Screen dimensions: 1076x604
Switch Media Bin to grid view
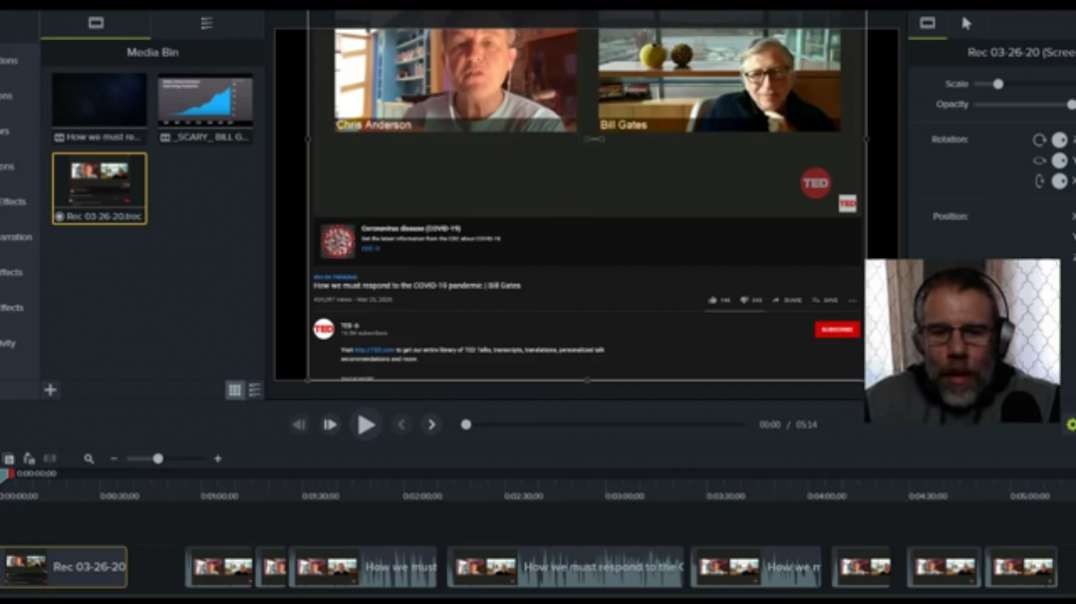tap(235, 390)
